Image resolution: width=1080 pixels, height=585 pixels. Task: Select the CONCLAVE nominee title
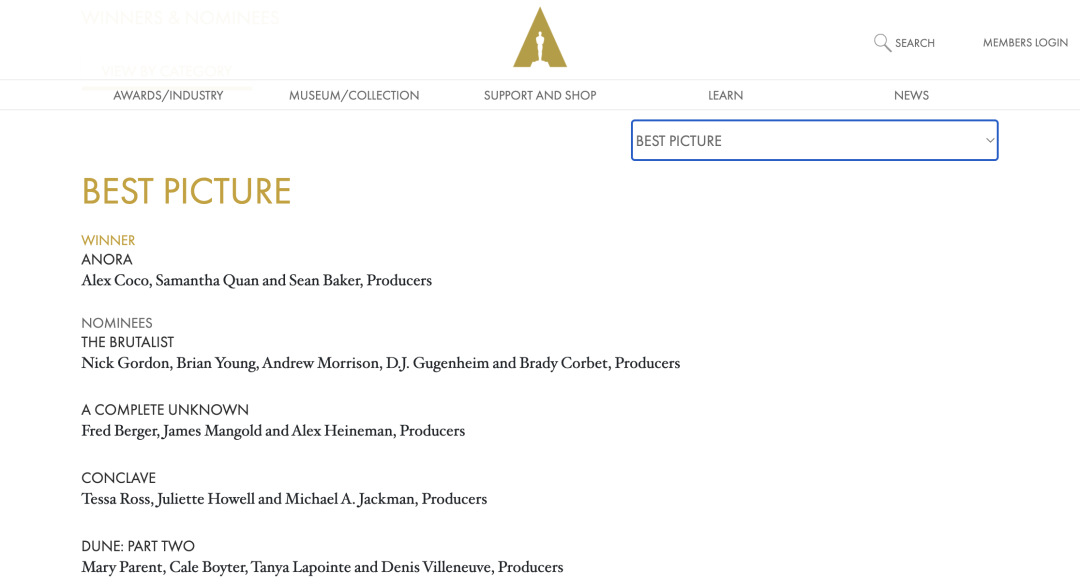click(118, 478)
